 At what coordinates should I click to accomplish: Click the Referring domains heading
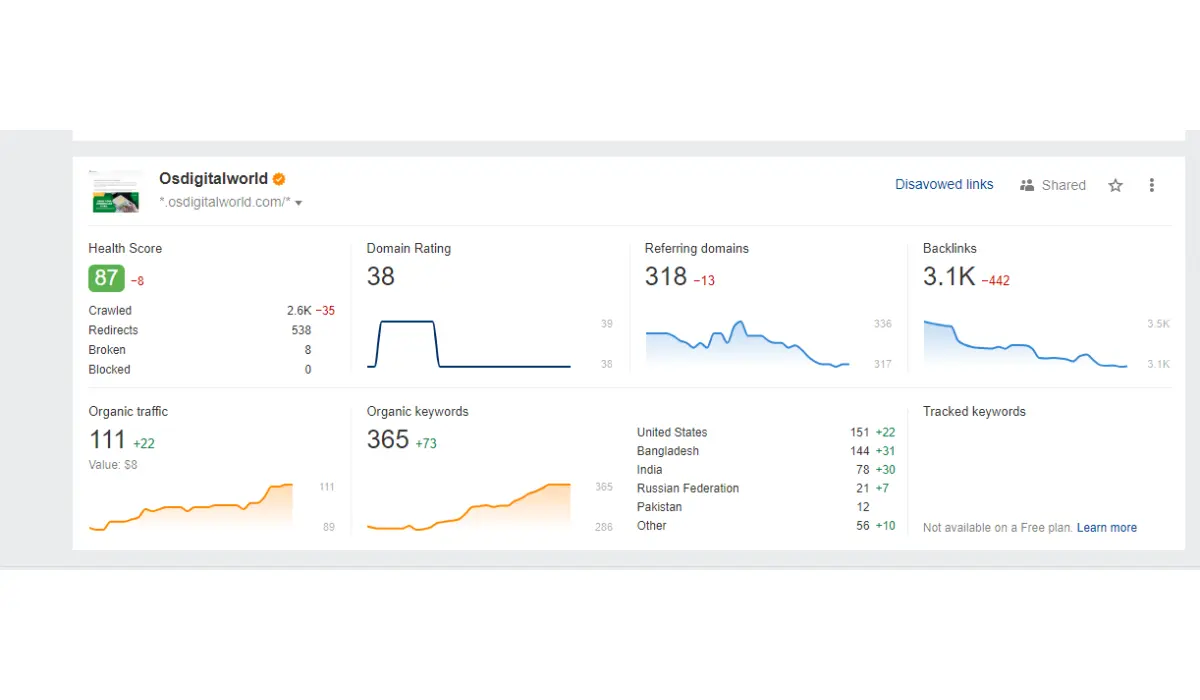click(696, 248)
